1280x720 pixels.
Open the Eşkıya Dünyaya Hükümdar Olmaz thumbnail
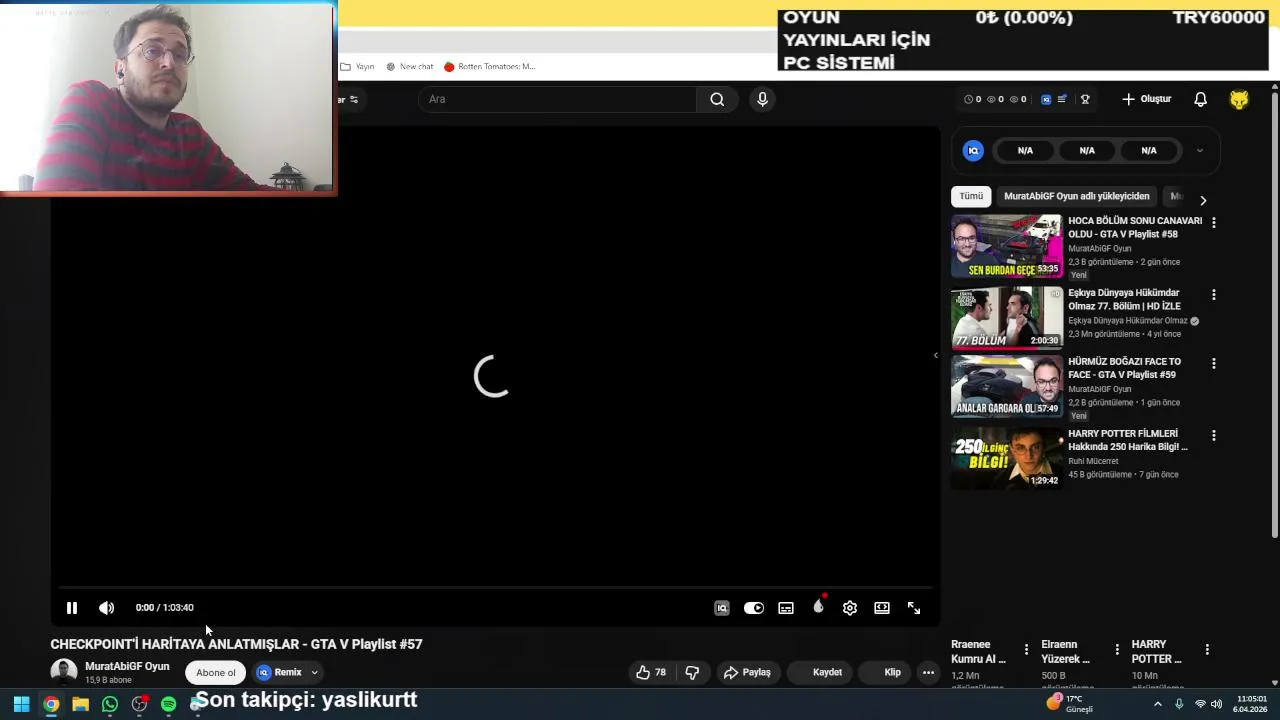tap(1006, 317)
